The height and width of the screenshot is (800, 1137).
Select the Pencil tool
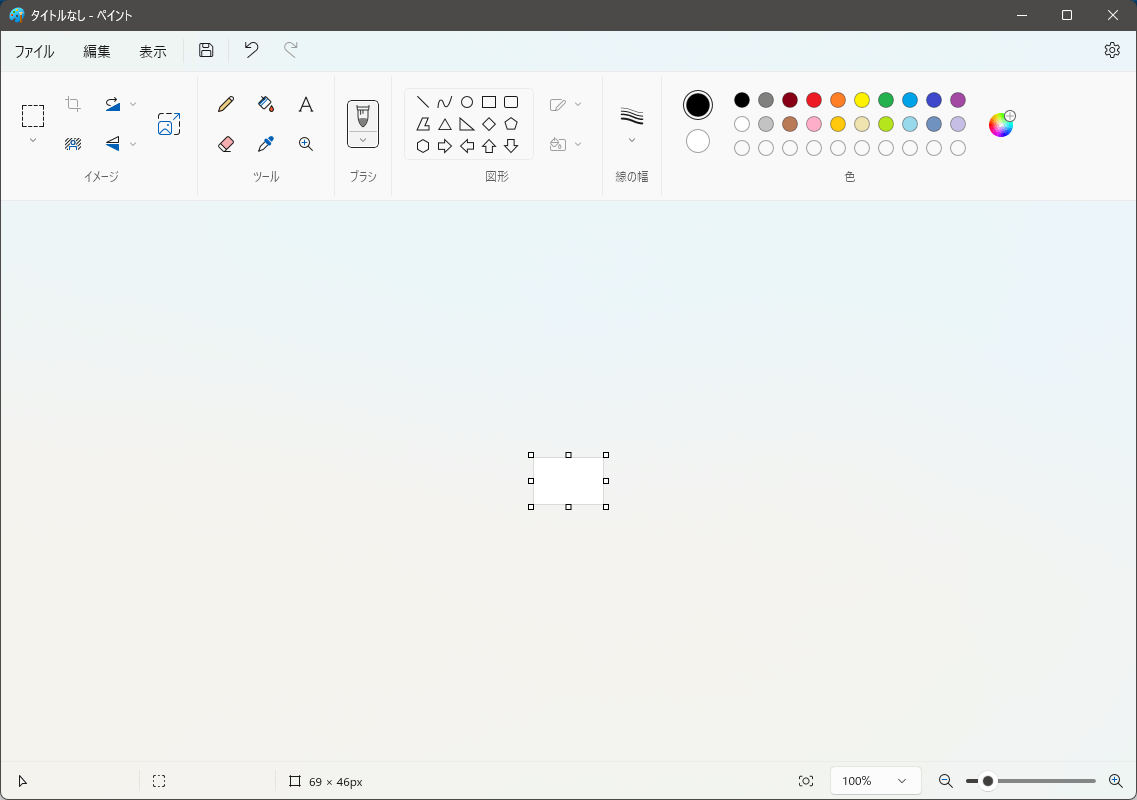(226, 103)
